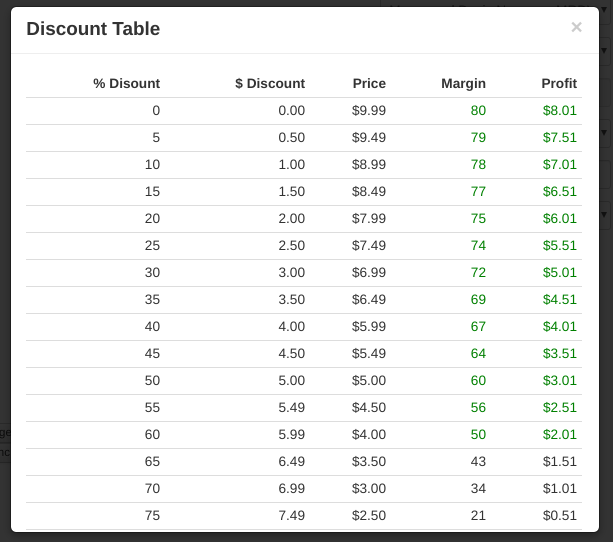Select the 50 percent discount cell
The height and width of the screenshot is (542, 613).
pyautogui.click(x=151, y=381)
